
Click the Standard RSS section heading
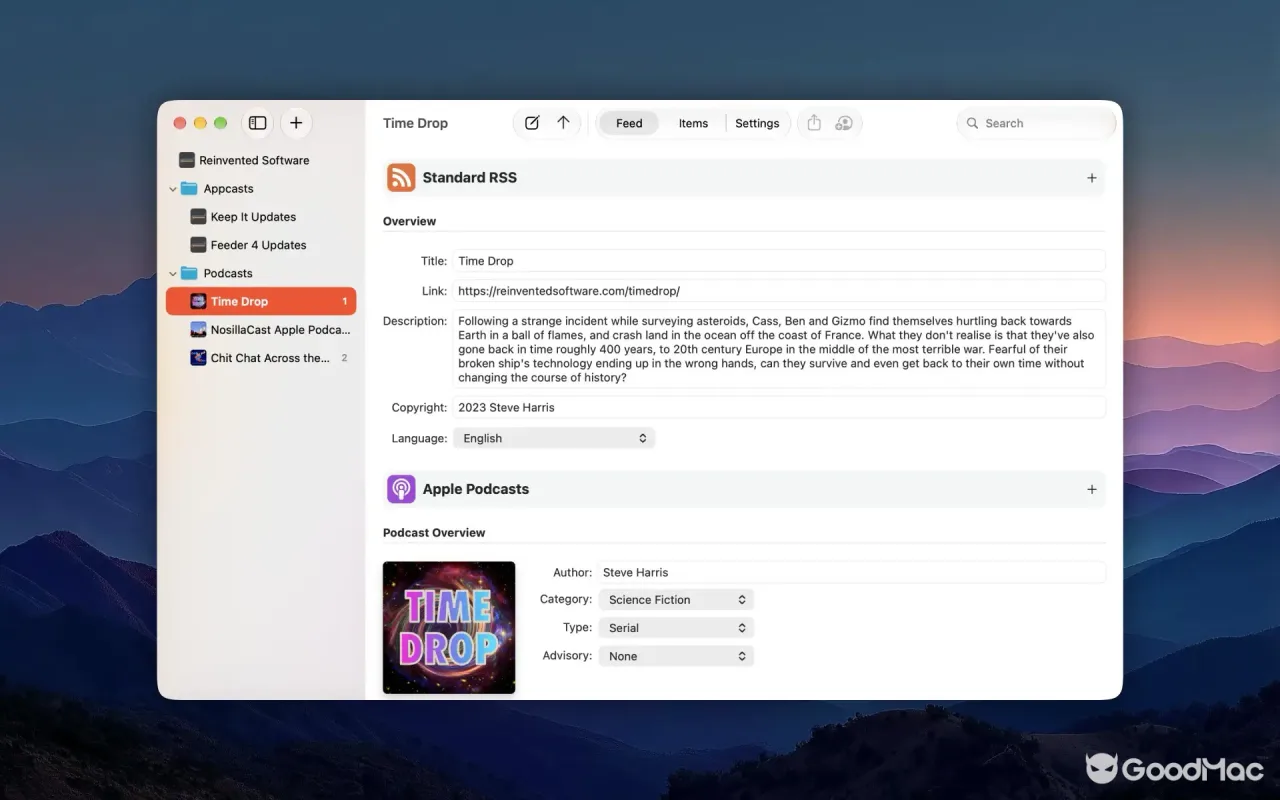coord(469,178)
